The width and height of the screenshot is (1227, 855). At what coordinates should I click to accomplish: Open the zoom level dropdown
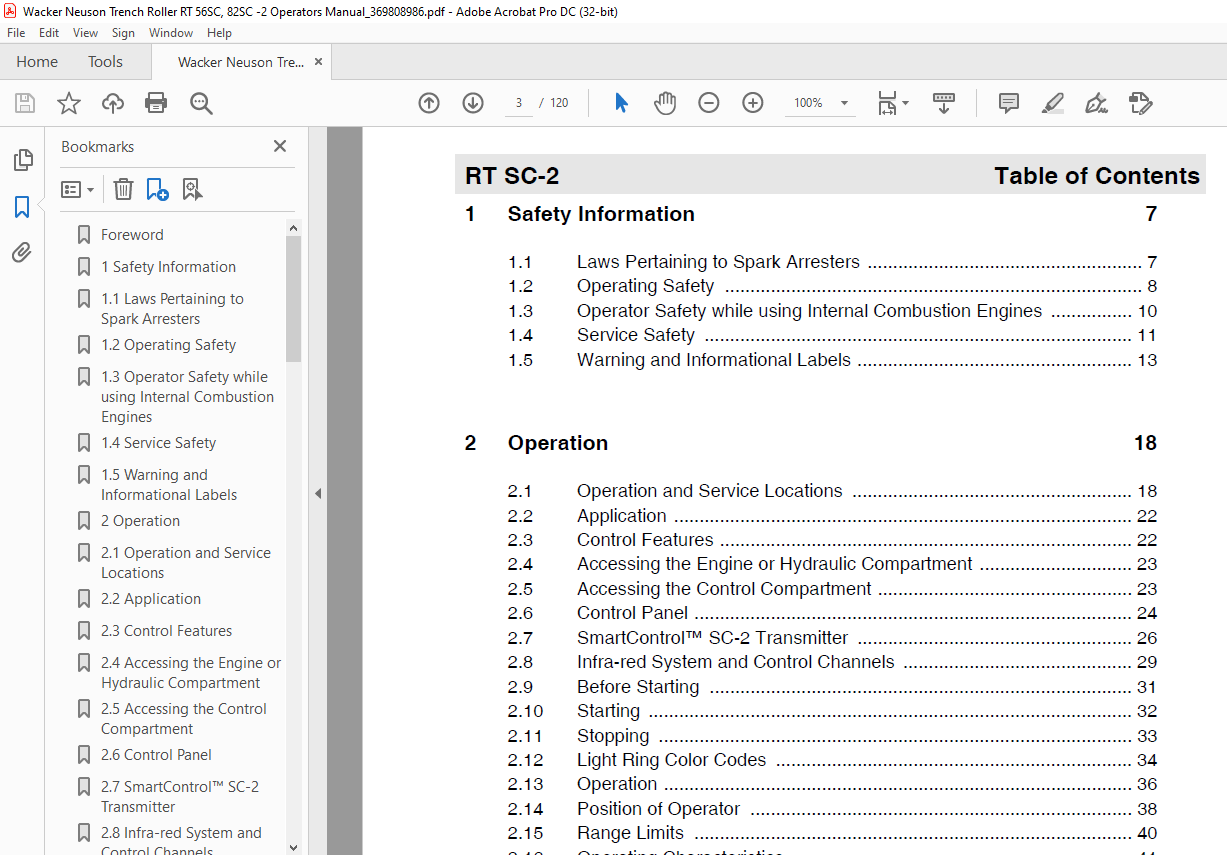[845, 103]
